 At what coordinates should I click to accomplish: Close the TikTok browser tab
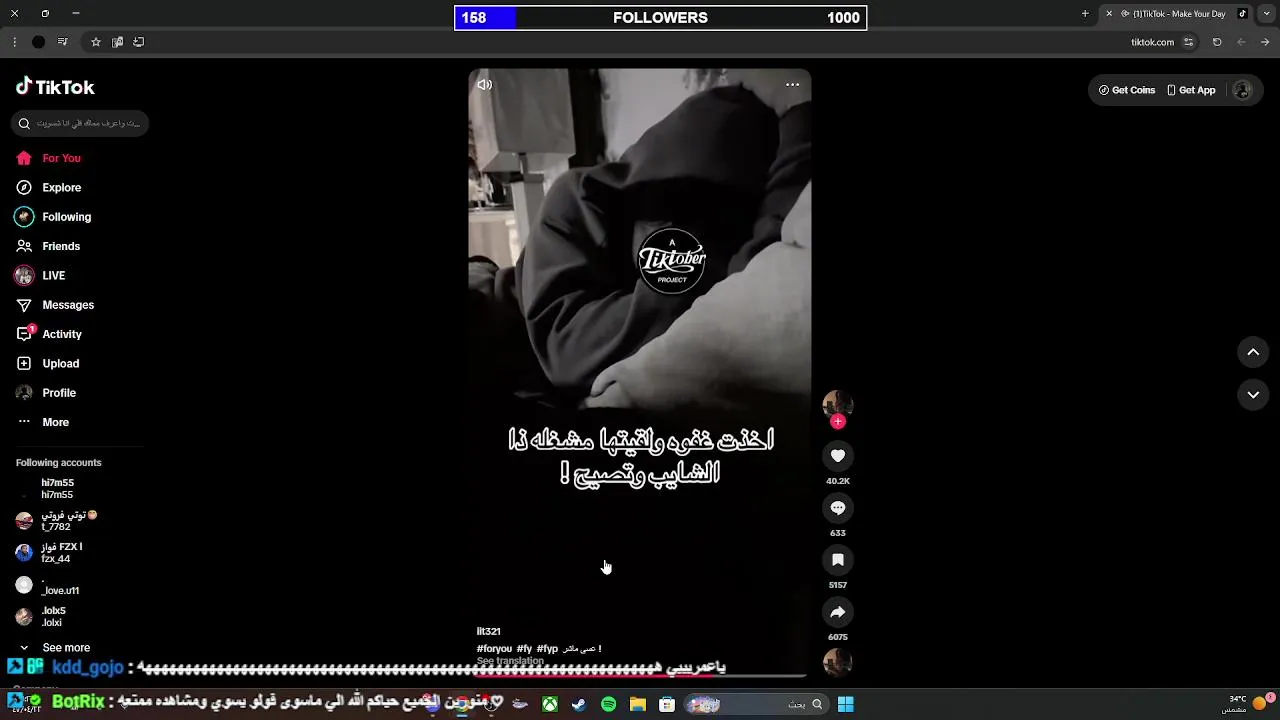point(1108,14)
